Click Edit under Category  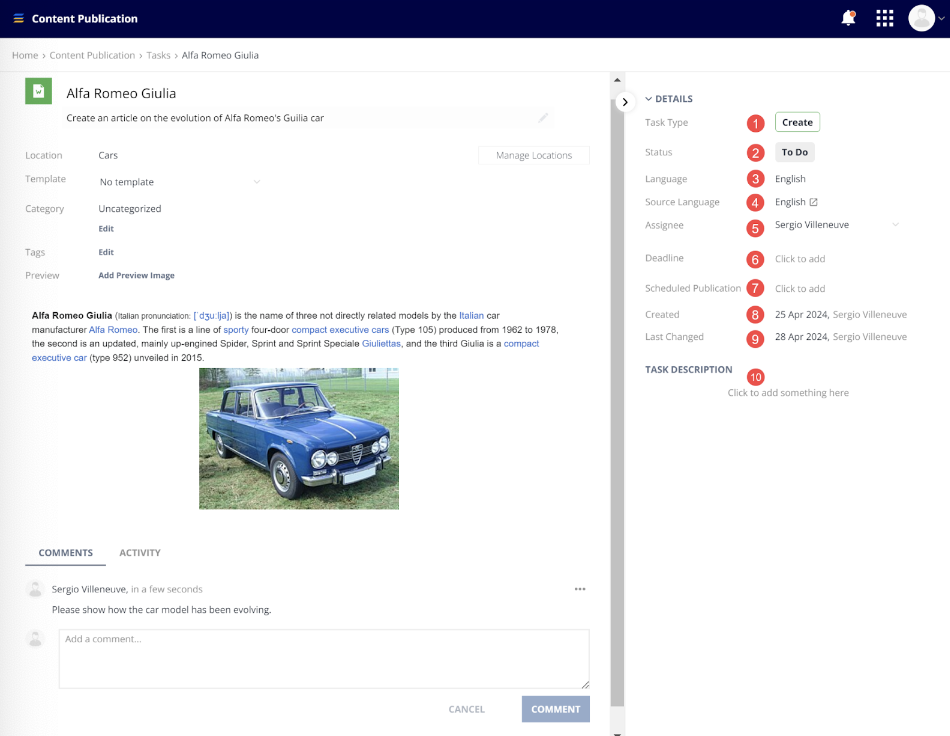(x=106, y=228)
